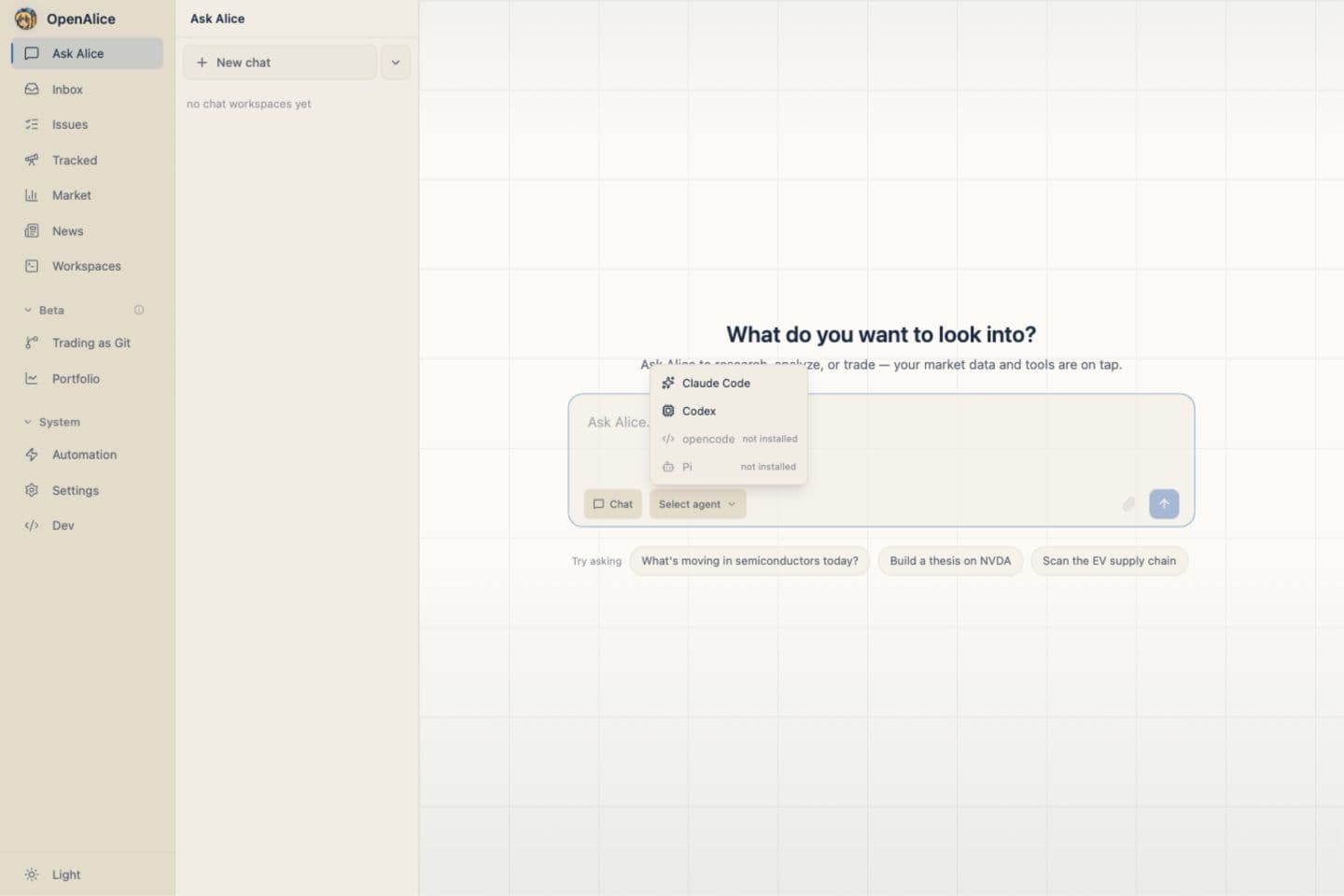1344x896 pixels.
Task: Start a New chat
Action: tap(280, 63)
